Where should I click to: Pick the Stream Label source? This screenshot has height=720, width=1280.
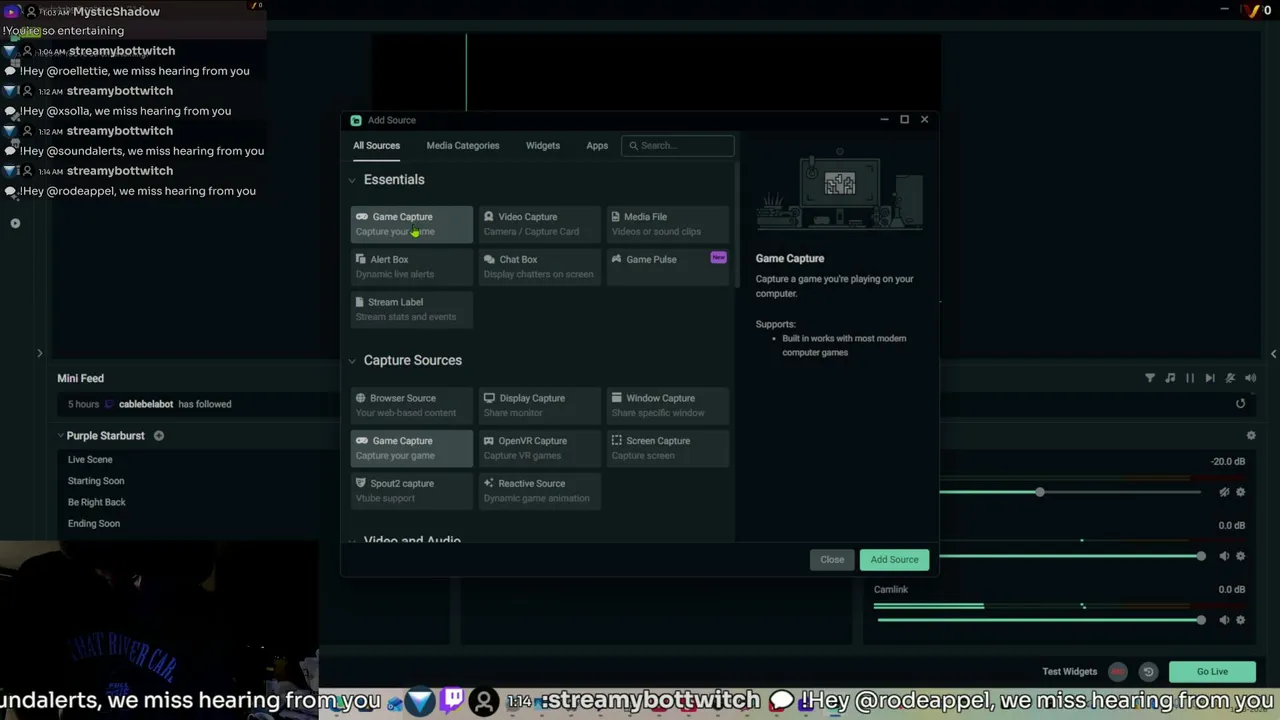coord(411,309)
